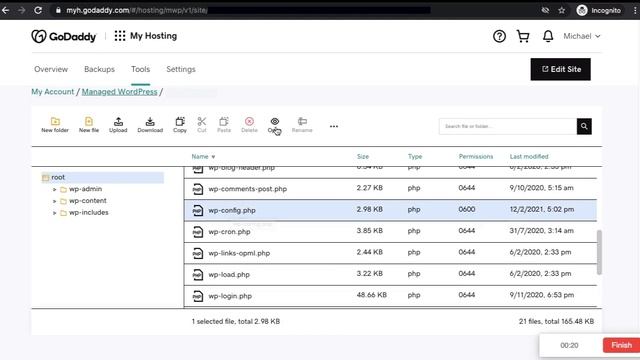Viewport: 640px width, 360px height.
Task: Select the wp-cron.php file name
Action: (x=229, y=231)
